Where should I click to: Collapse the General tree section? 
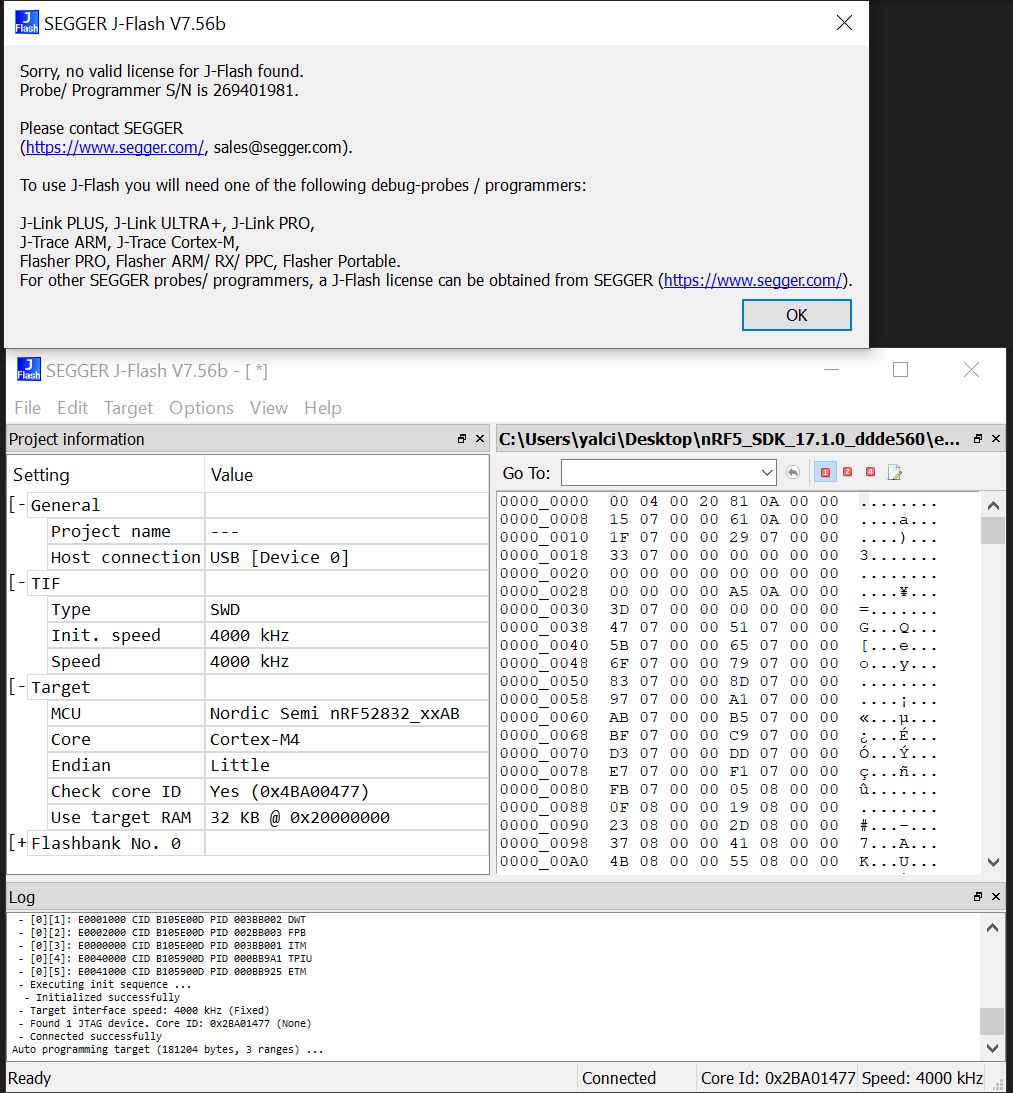18,505
